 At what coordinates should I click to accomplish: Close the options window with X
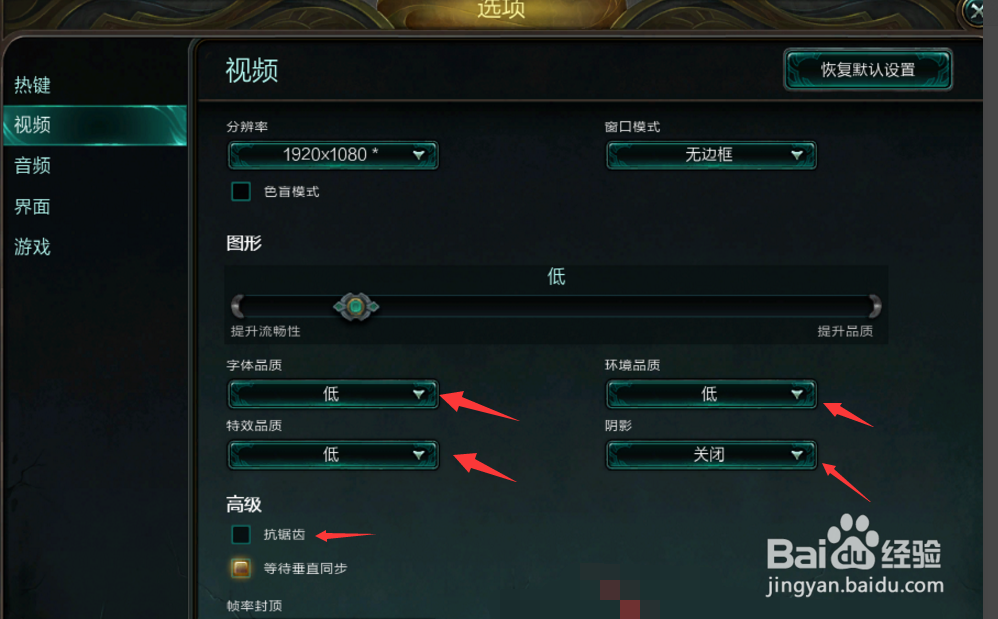point(975,11)
